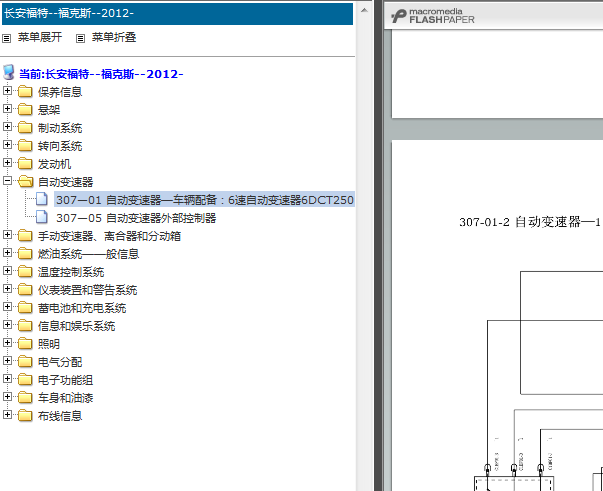The image size is (603, 491).
Task: Select the 发动机 tree label
Action: [x=54, y=164]
